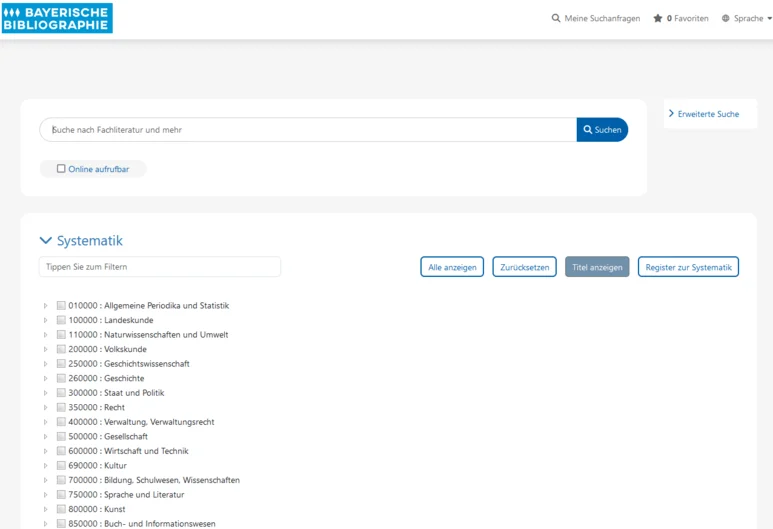Expand 700000 Bildung, Schulwesen, Wissenschaften
The width and height of the screenshot is (773, 529).
point(45,480)
